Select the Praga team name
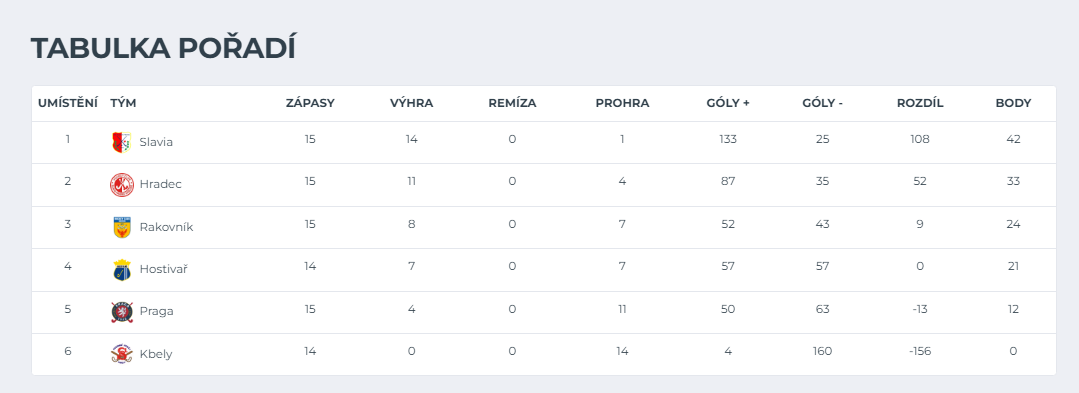 click(x=156, y=311)
